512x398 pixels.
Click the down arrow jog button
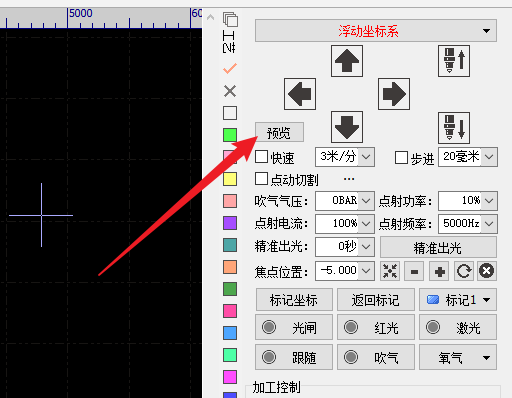(347, 127)
